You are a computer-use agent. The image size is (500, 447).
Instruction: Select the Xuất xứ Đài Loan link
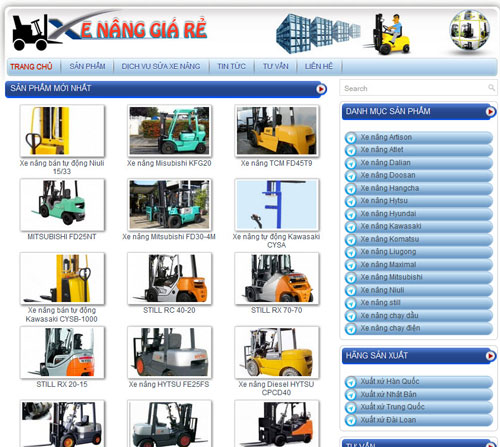388,420
